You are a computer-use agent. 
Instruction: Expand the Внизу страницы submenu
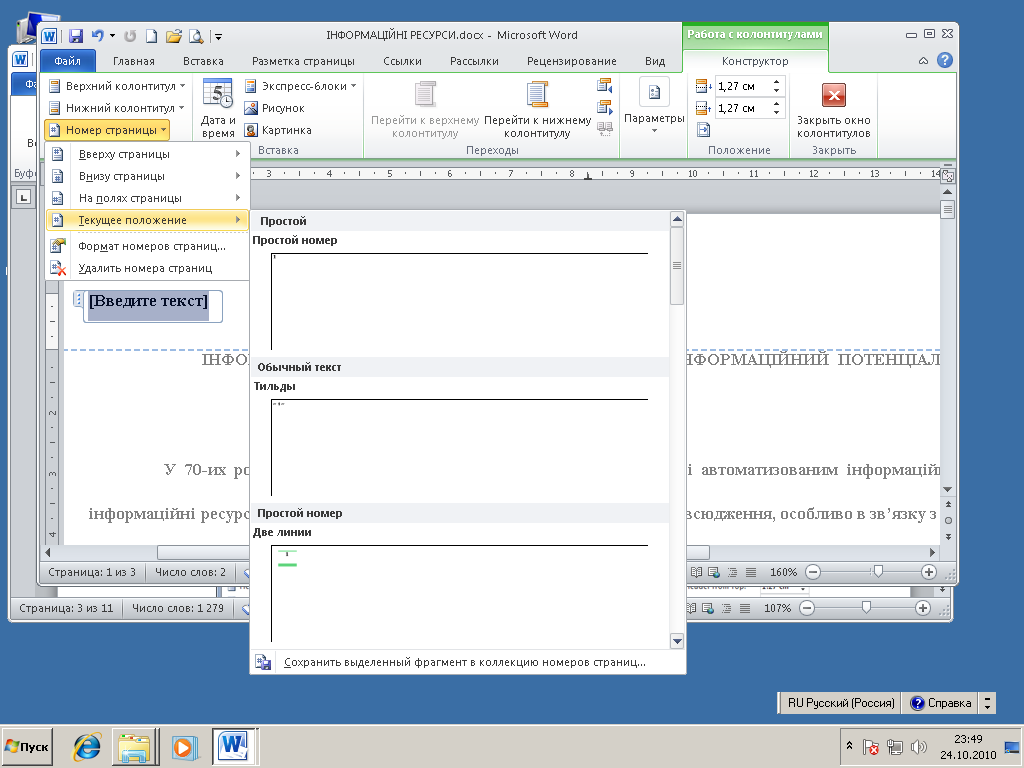coord(147,176)
